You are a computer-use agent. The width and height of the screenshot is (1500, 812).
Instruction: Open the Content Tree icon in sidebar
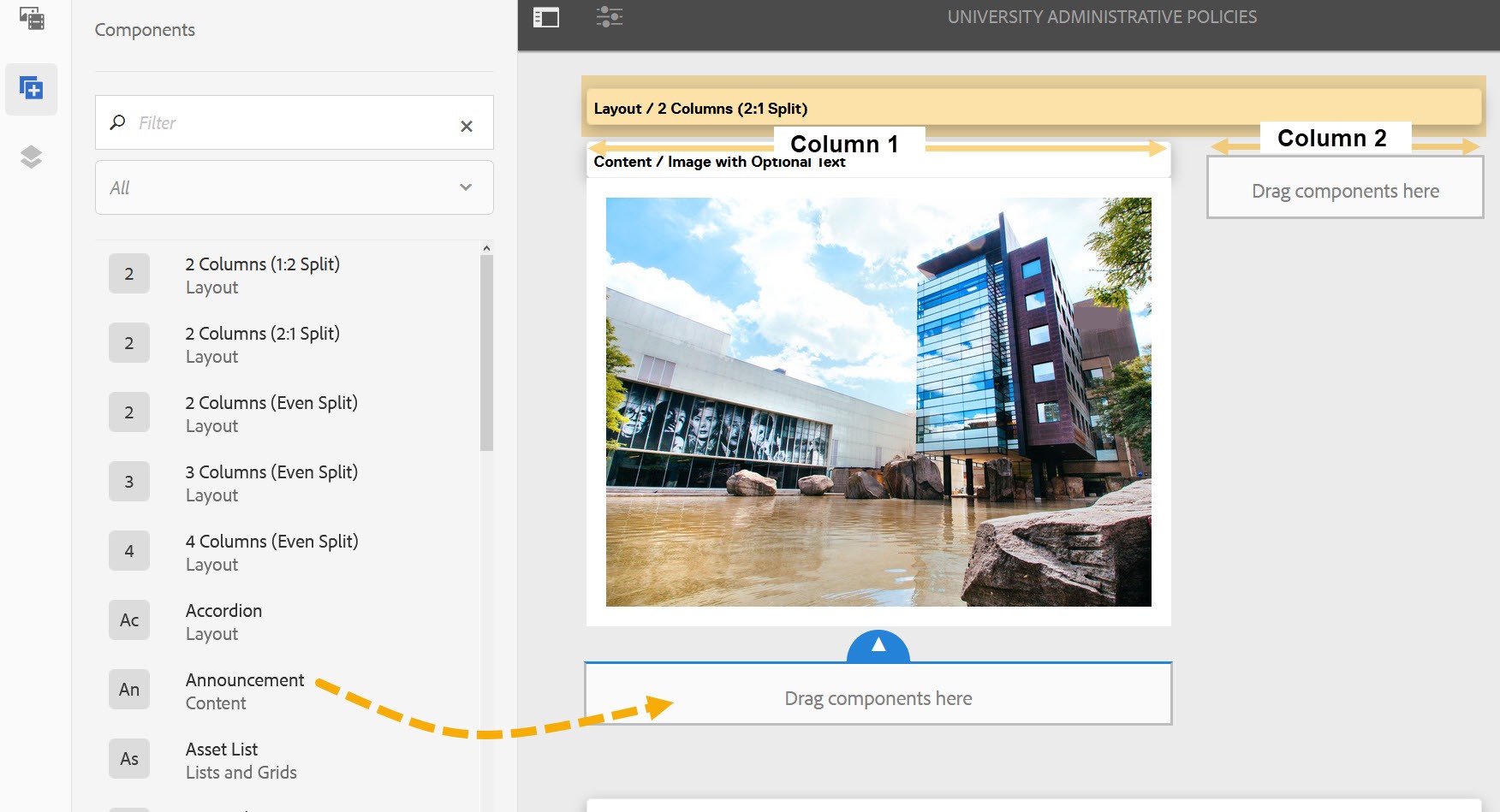tap(32, 156)
